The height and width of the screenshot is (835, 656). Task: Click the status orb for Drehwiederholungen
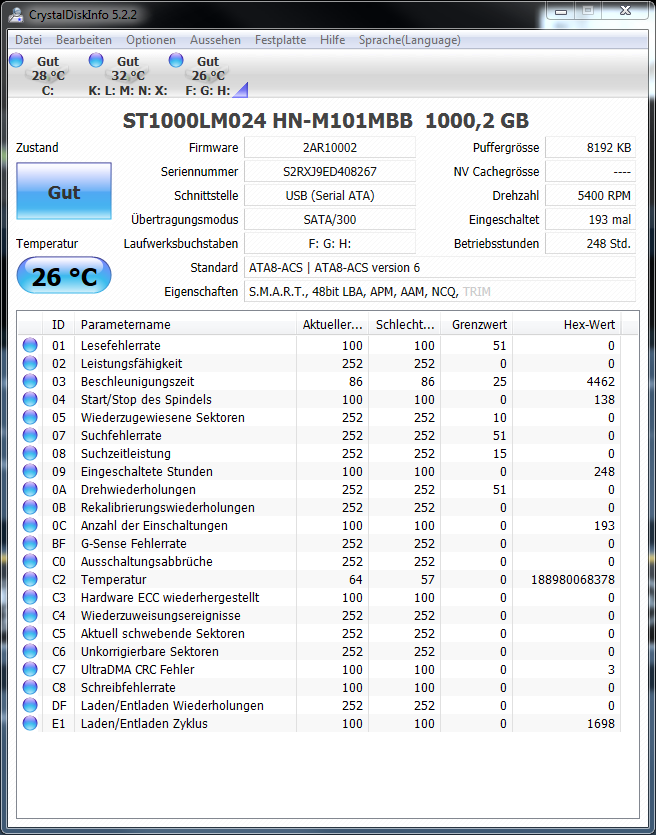pos(30,489)
